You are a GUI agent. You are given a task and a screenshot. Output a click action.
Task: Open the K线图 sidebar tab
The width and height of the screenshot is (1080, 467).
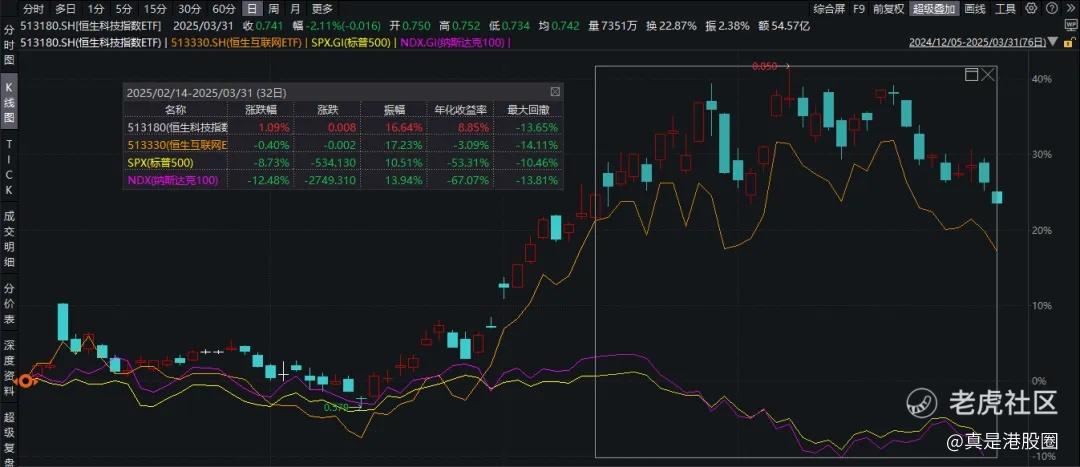click(9, 104)
